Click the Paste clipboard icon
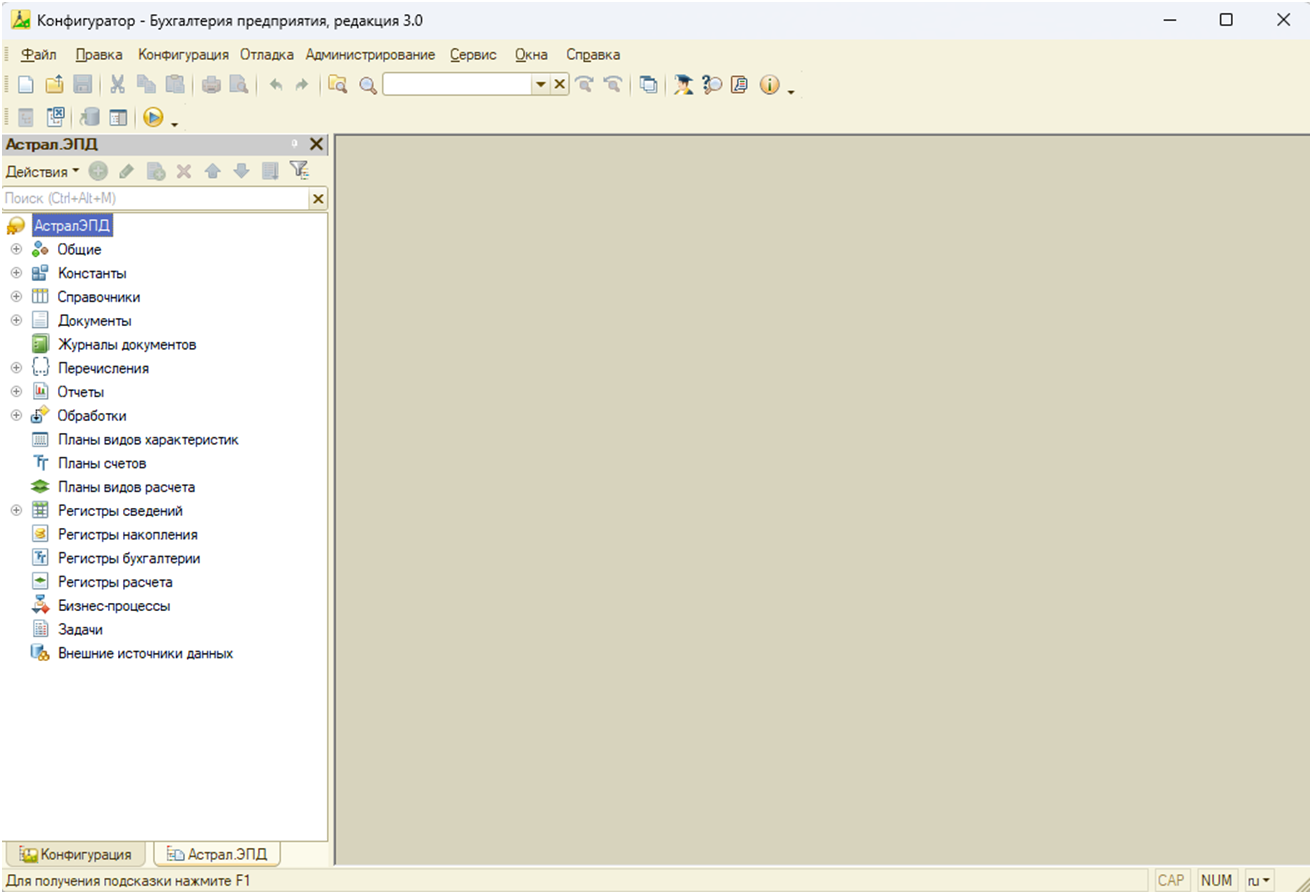The image size is (1312, 894). point(174,86)
